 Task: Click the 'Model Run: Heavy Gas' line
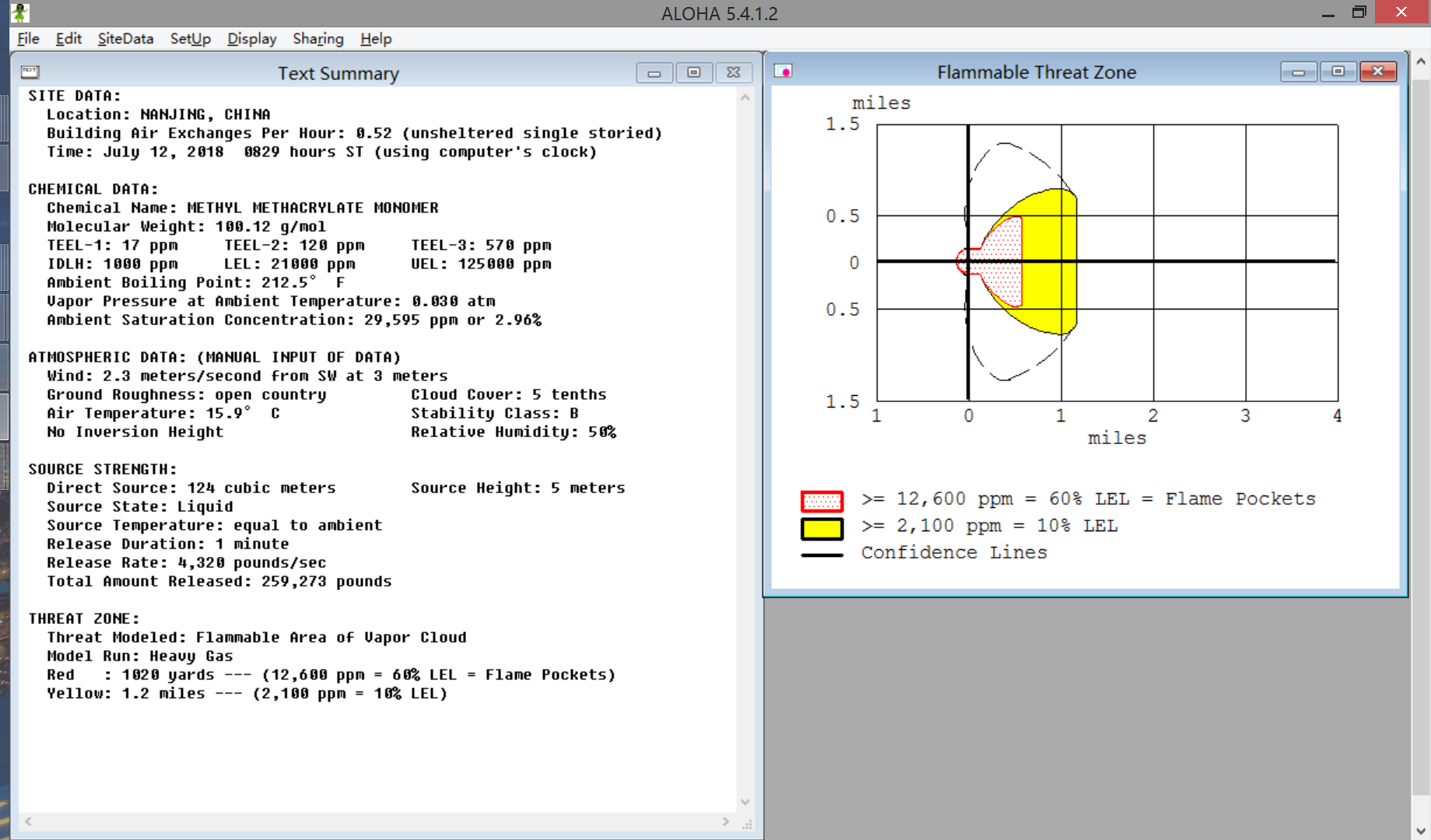tap(140, 656)
